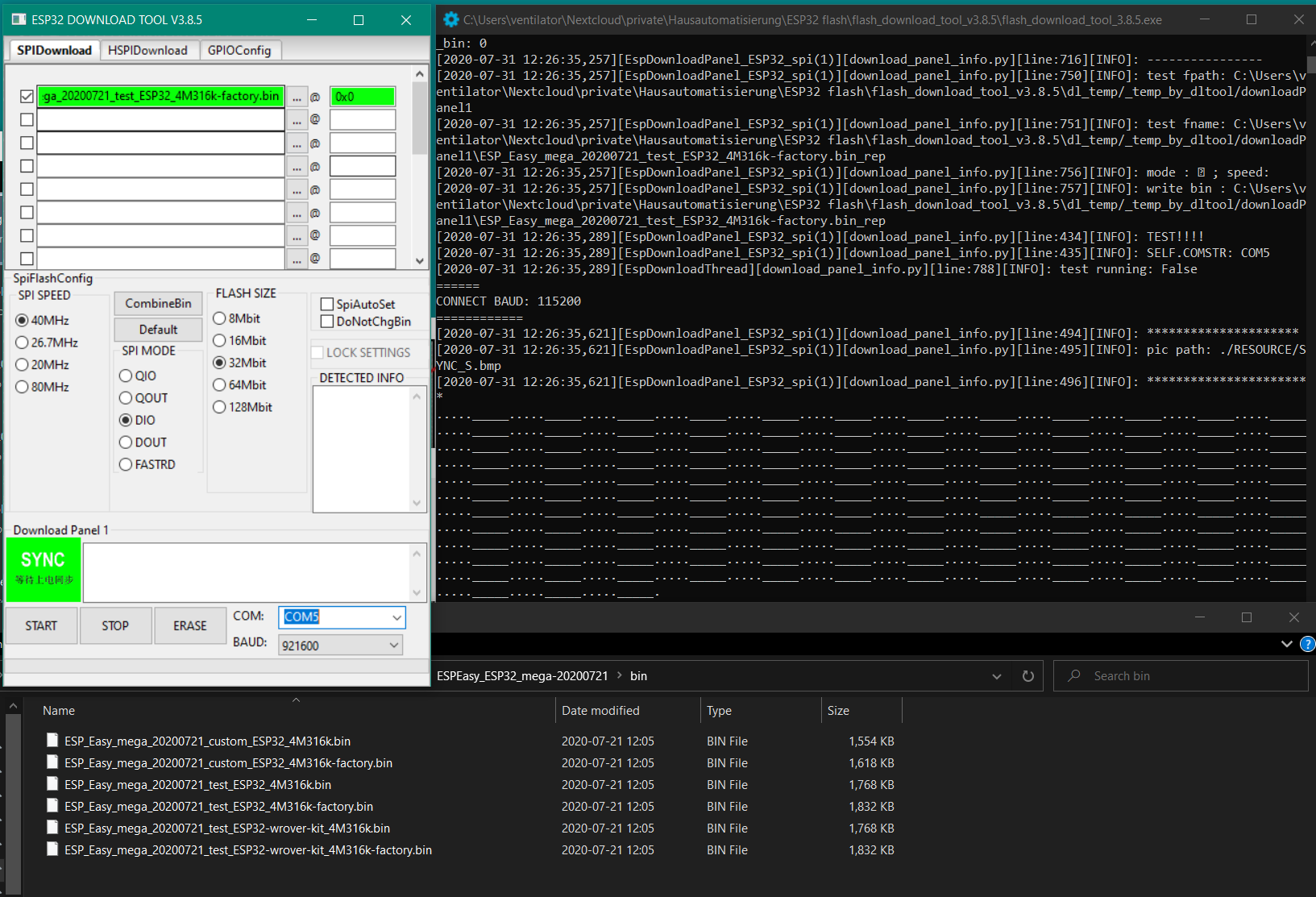This screenshot has height=897, width=1316.
Task: Switch to HSPIDownload tab
Action: tap(147, 50)
